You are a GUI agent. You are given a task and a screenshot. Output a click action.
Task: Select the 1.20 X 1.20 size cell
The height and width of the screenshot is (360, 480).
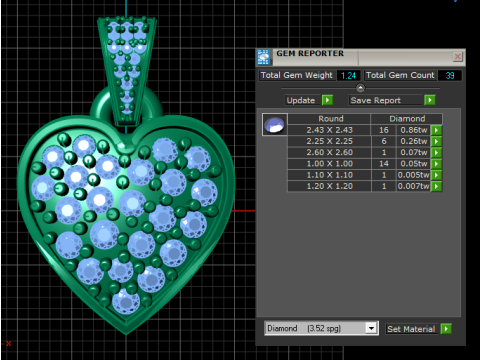pos(329,186)
